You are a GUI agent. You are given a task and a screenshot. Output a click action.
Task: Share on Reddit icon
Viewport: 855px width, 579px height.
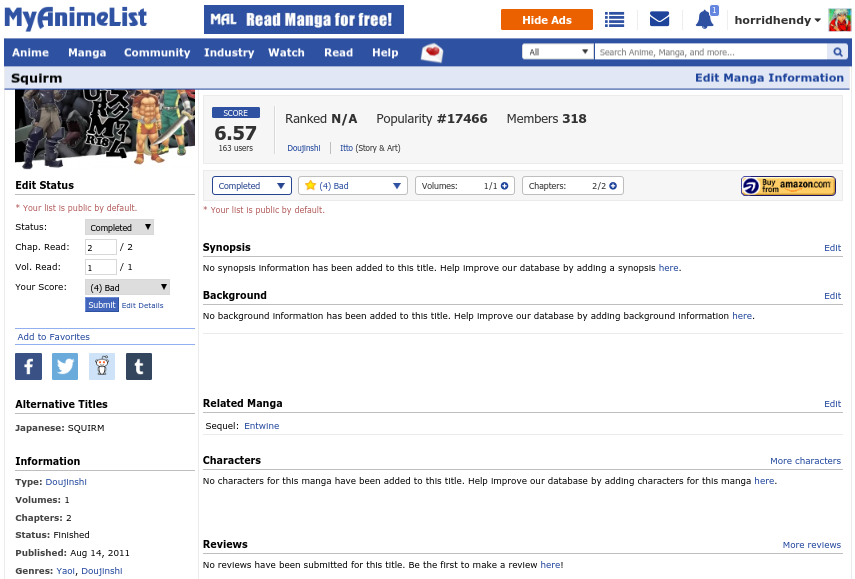(102, 366)
